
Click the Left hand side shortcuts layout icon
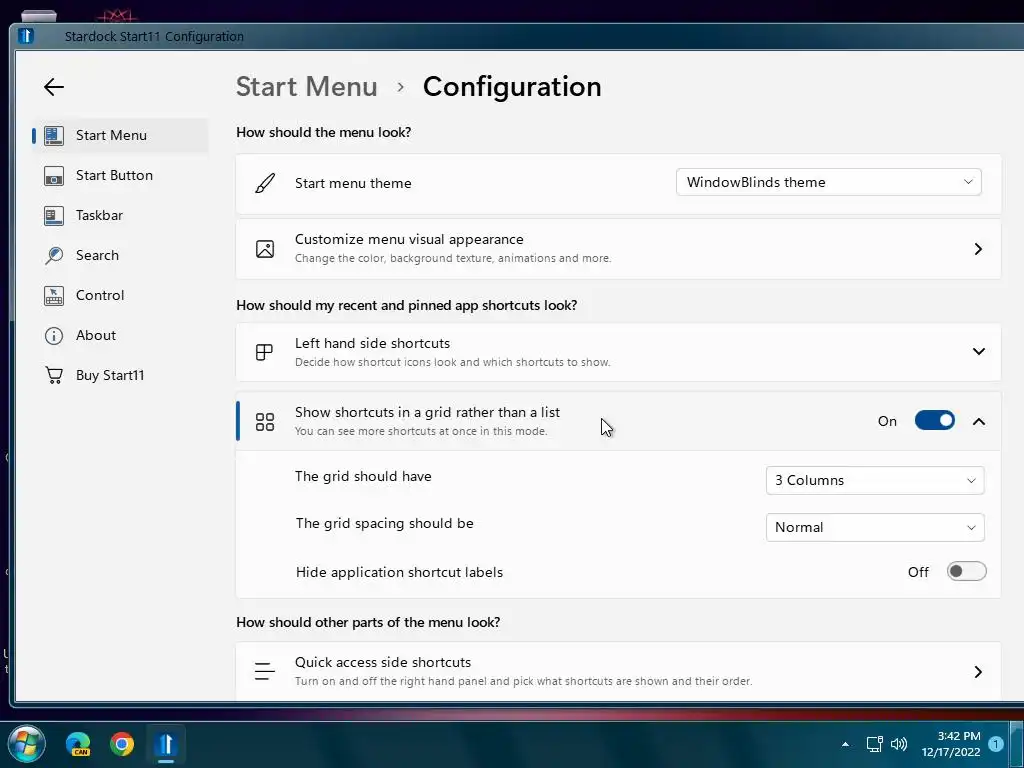(x=264, y=352)
